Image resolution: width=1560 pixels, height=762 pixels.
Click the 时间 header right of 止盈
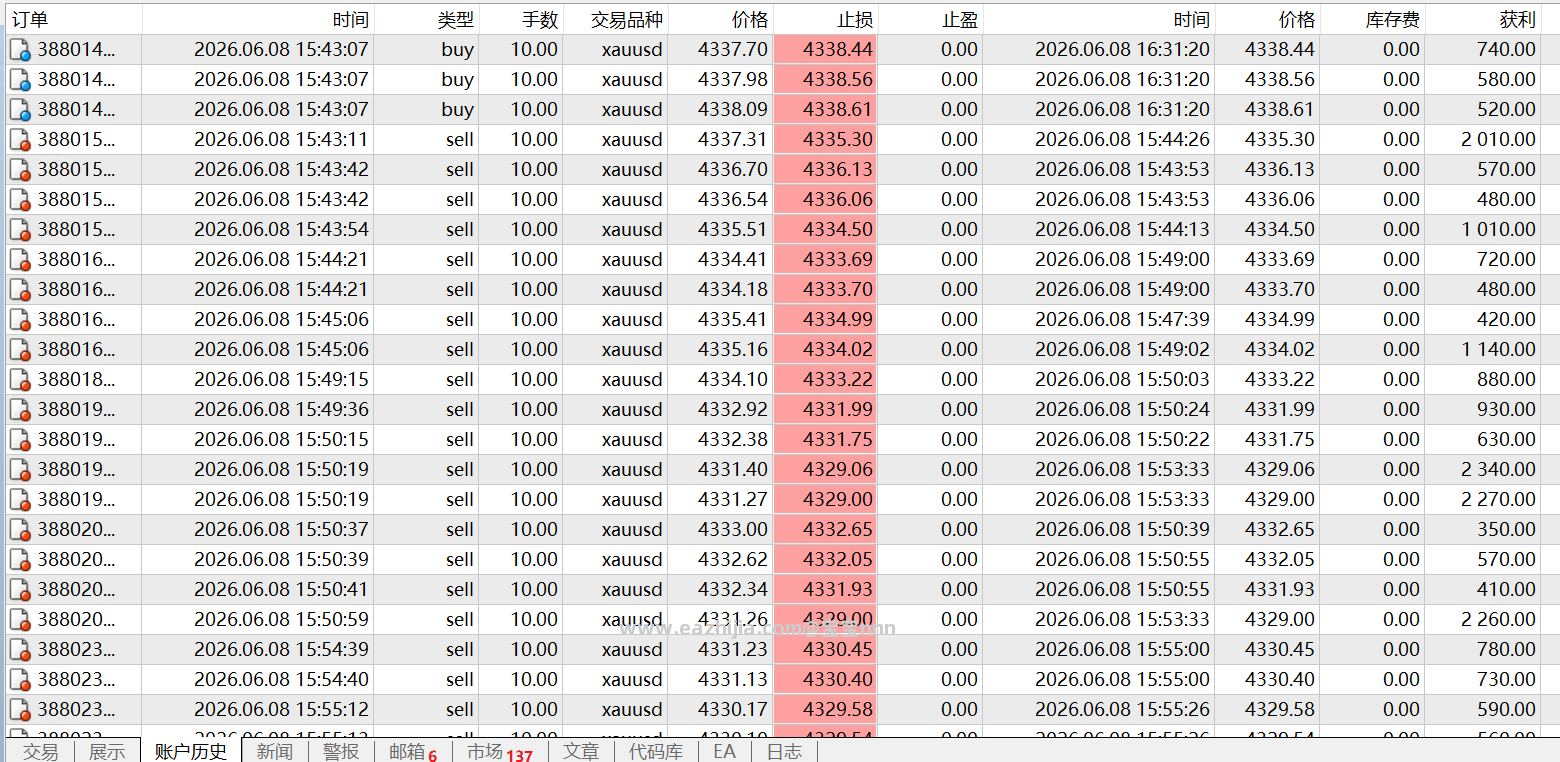[x=1099, y=19]
